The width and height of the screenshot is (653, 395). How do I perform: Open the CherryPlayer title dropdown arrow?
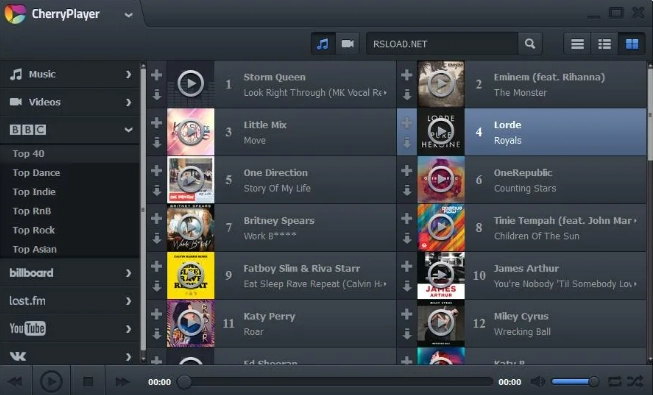coord(129,15)
